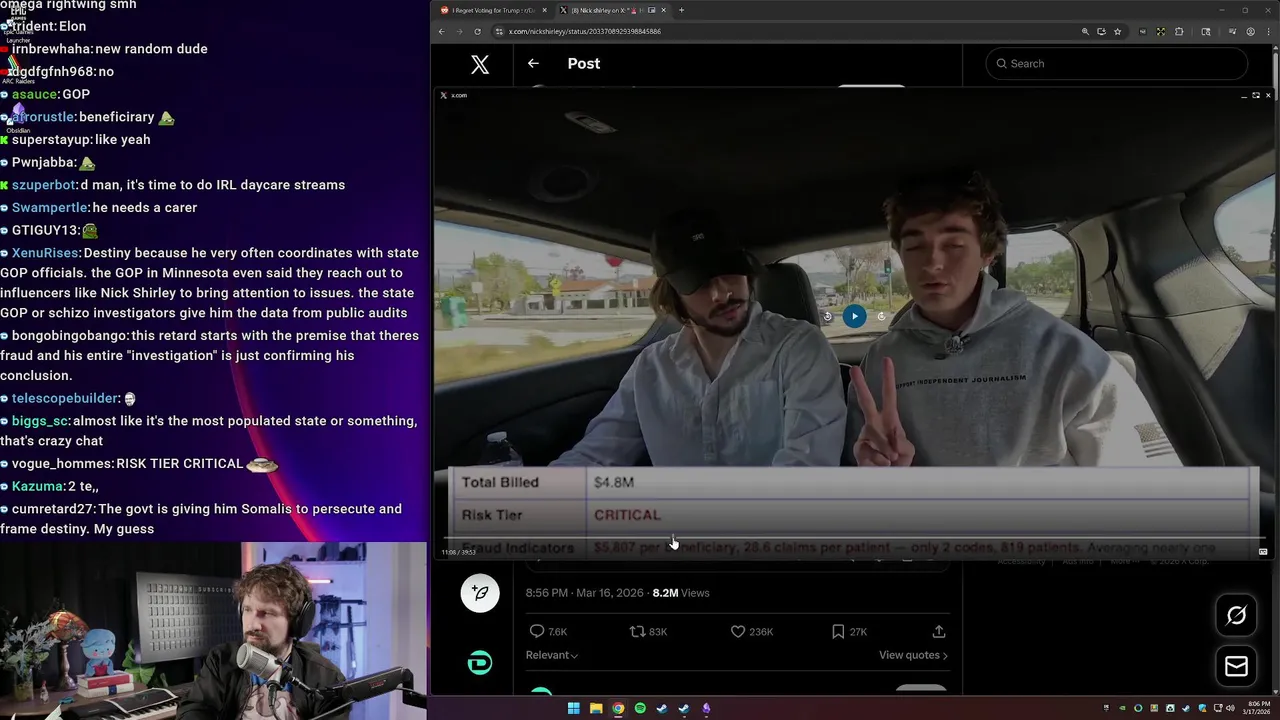Open a new browser tab with plus button
Viewport: 1280px width, 720px height.
click(681, 10)
